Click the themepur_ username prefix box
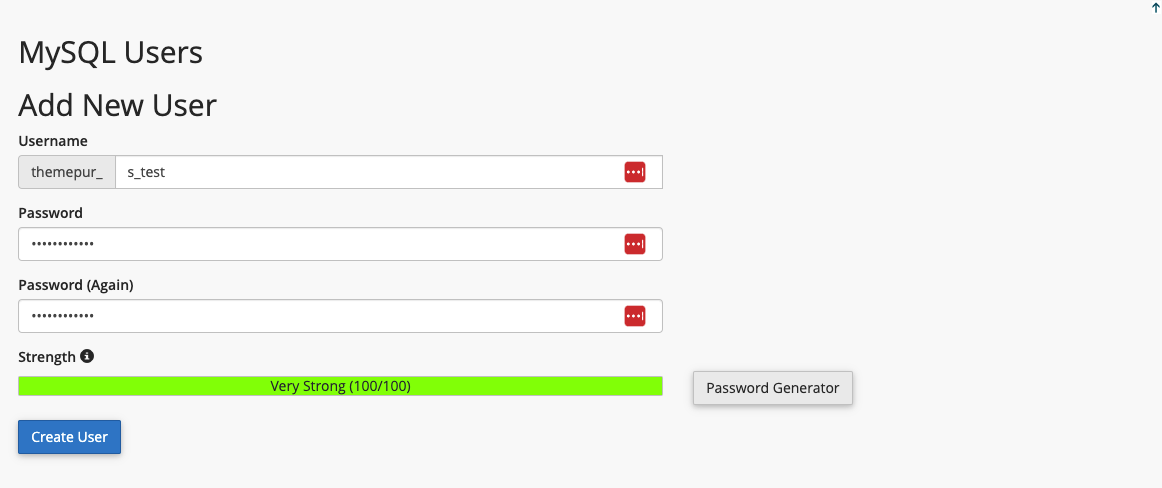1162x488 pixels. [67, 172]
